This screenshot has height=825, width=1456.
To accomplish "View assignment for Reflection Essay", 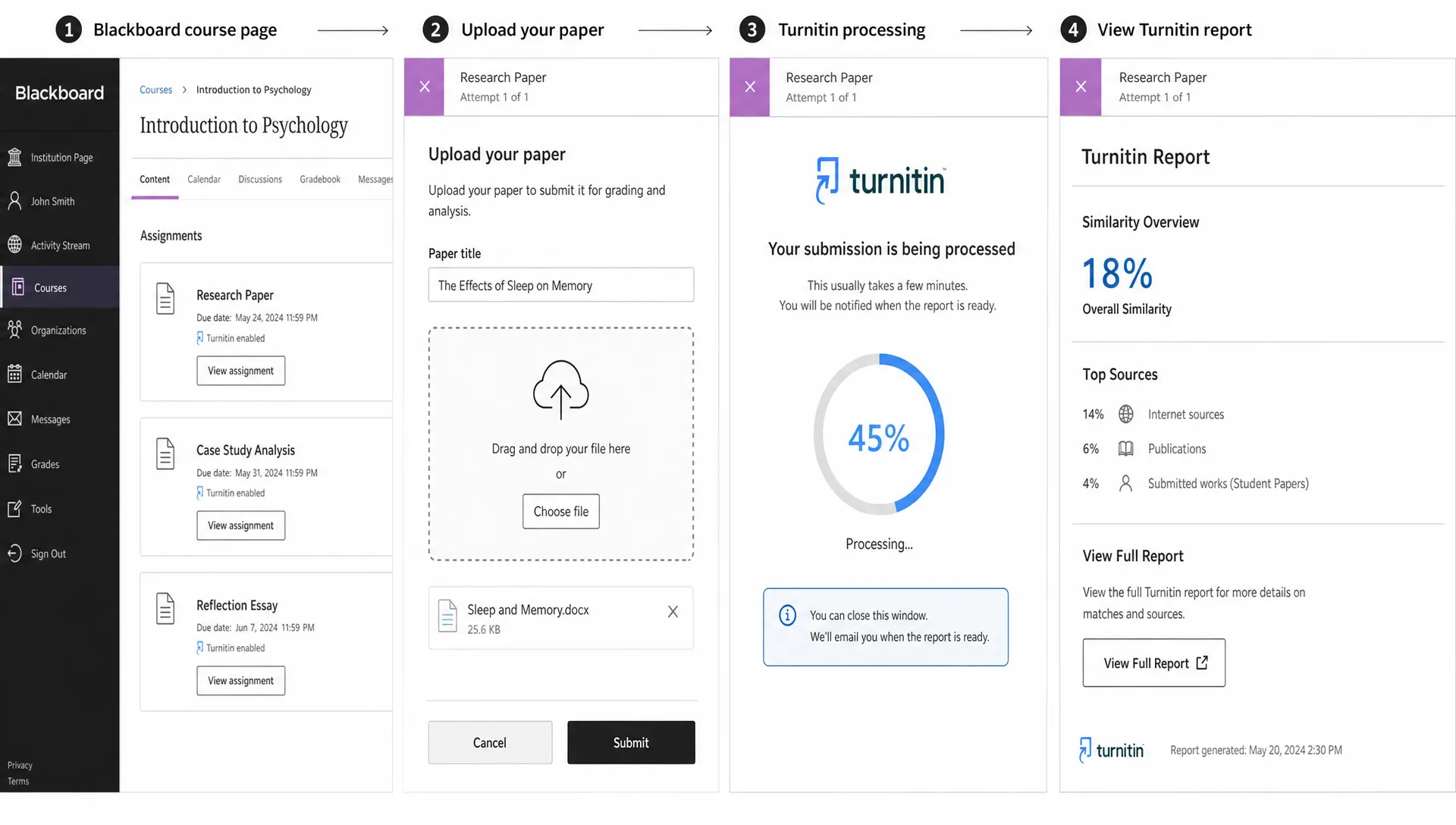I will click(241, 681).
